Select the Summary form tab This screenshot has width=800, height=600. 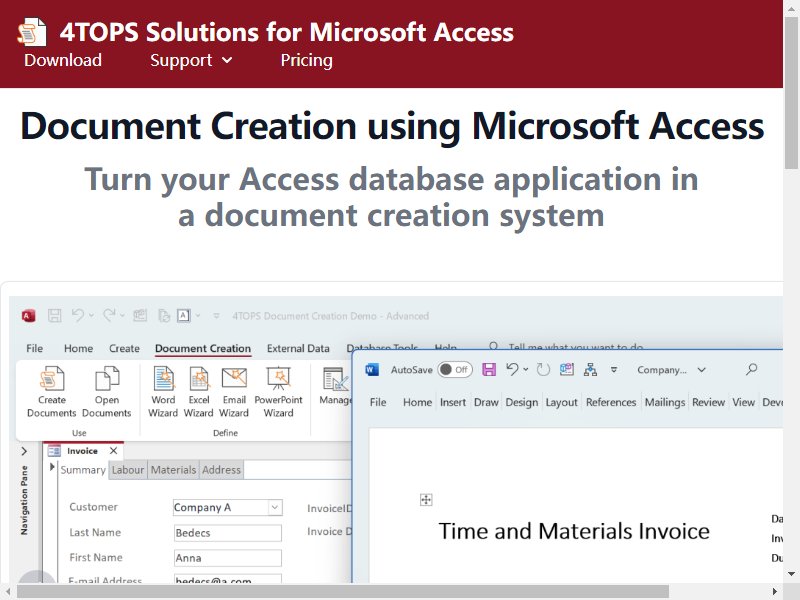coord(83,470)
